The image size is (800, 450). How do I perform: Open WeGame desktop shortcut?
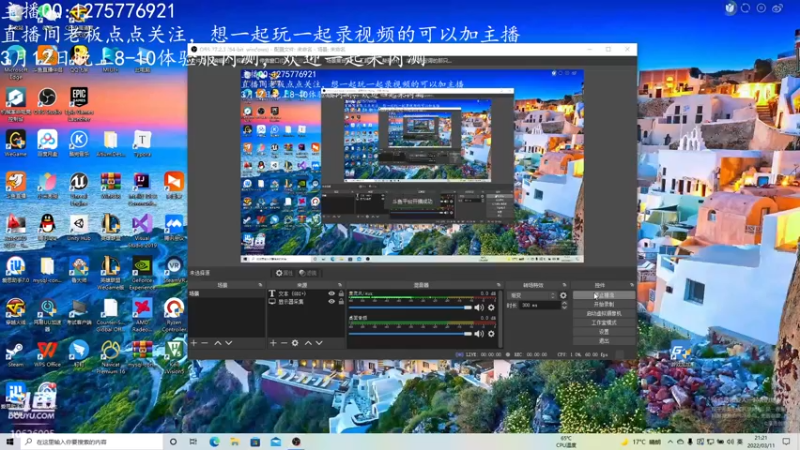15,143
